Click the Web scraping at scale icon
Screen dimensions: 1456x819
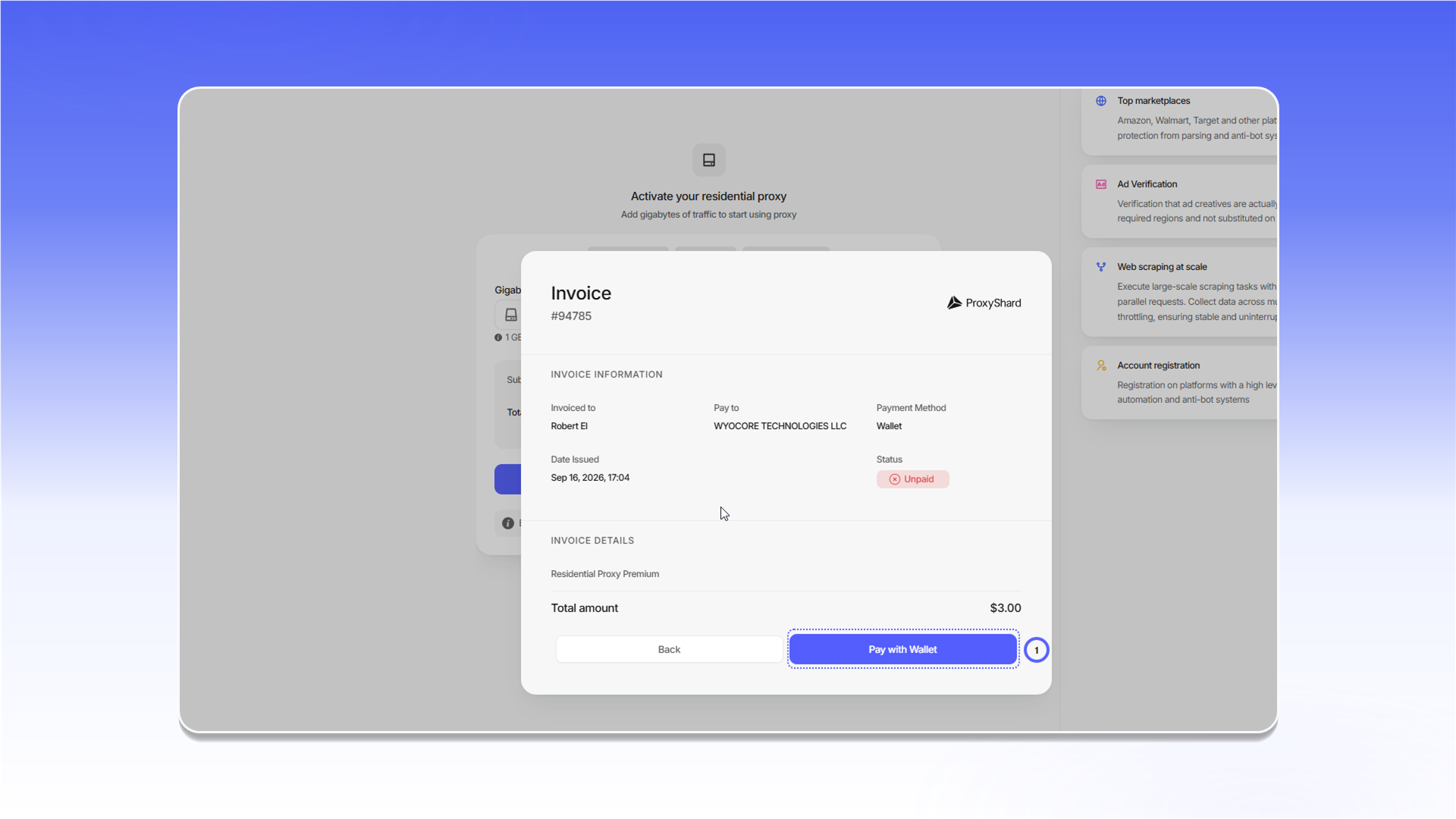pos(1101,267)
